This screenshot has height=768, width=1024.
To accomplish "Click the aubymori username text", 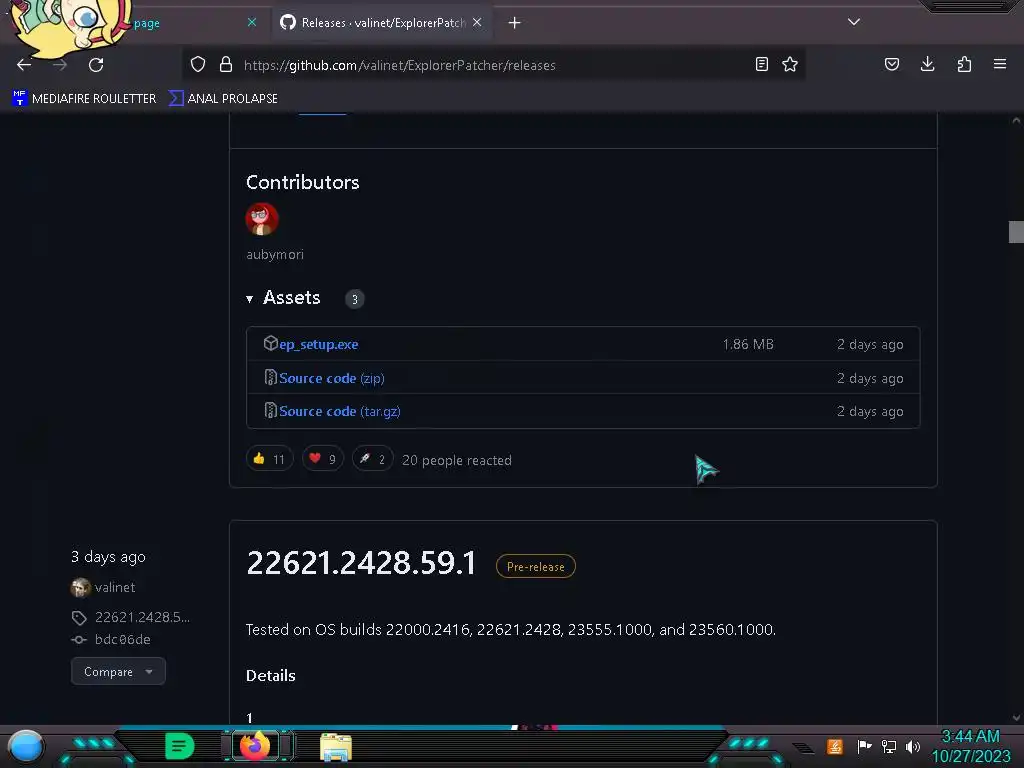I will pyautogui.click(x=275, y=255).
